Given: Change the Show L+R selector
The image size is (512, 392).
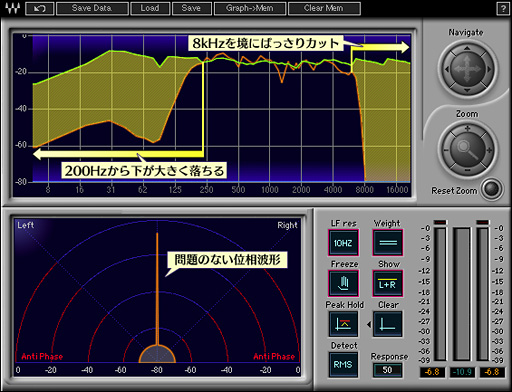Looking at the screenshot, I should click(x=387, y=283).
